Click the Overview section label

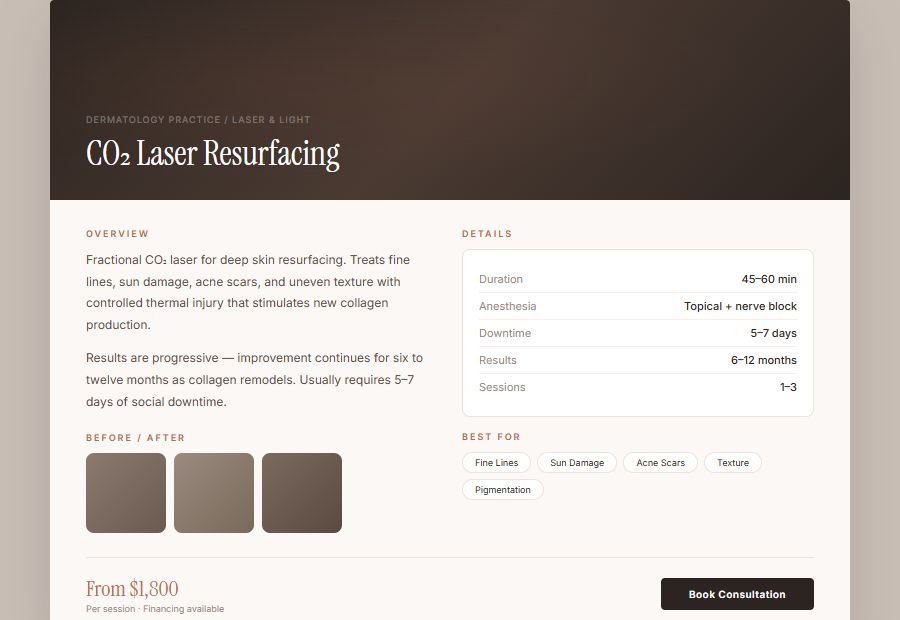[117, 234]
